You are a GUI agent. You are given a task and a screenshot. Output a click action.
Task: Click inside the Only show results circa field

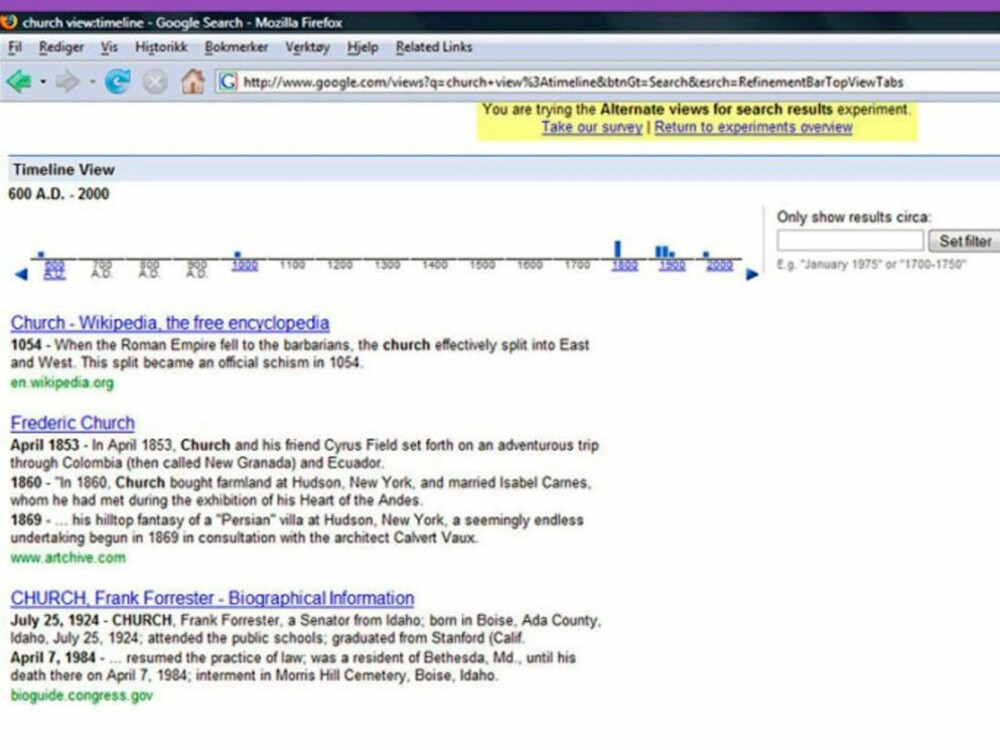point(850,241)
